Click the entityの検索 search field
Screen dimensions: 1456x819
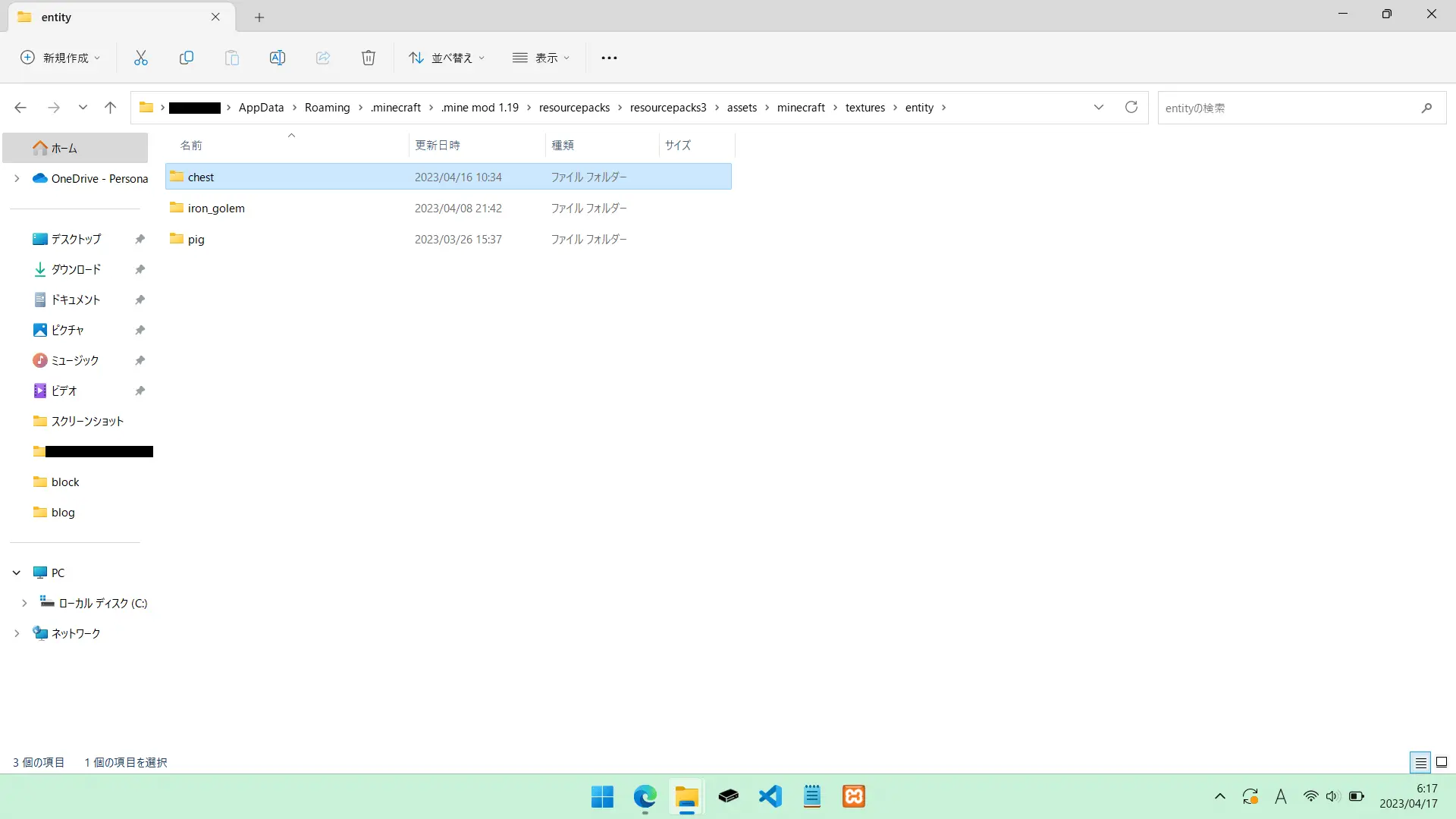[1289, 108]
